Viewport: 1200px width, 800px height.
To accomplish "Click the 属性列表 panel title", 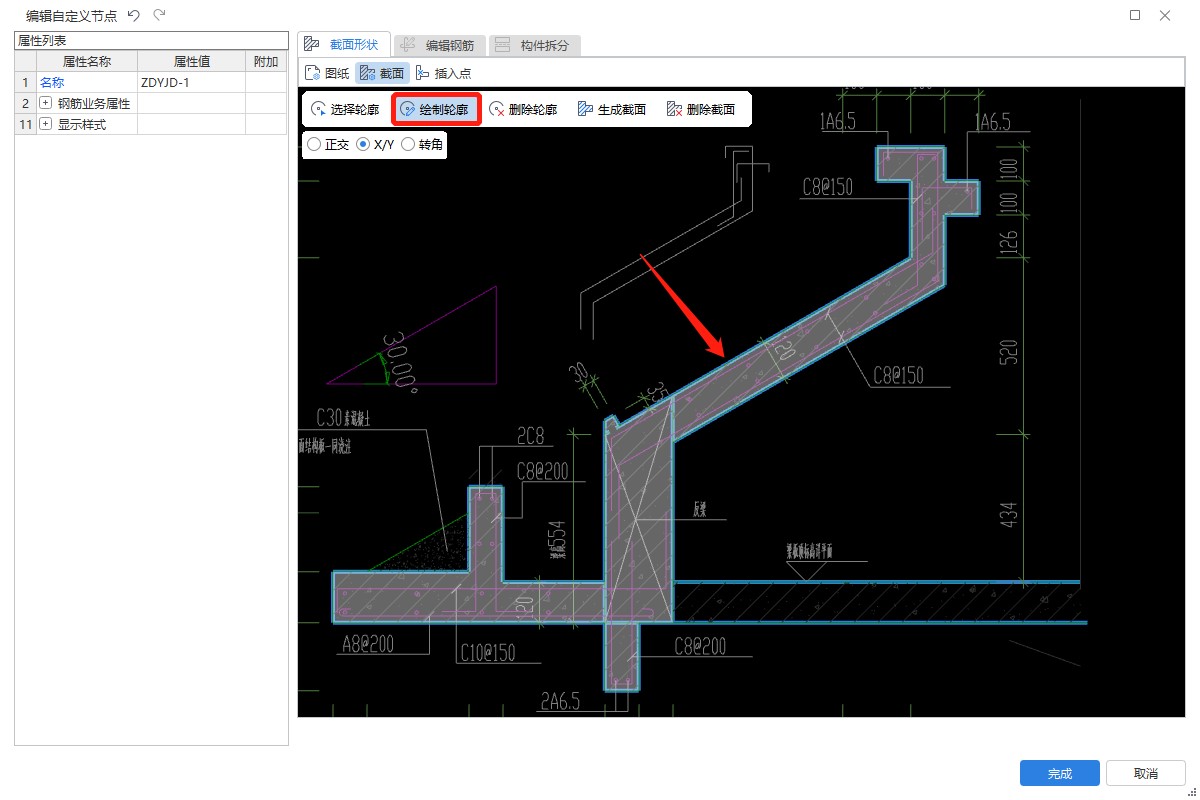I will point(42,40).
